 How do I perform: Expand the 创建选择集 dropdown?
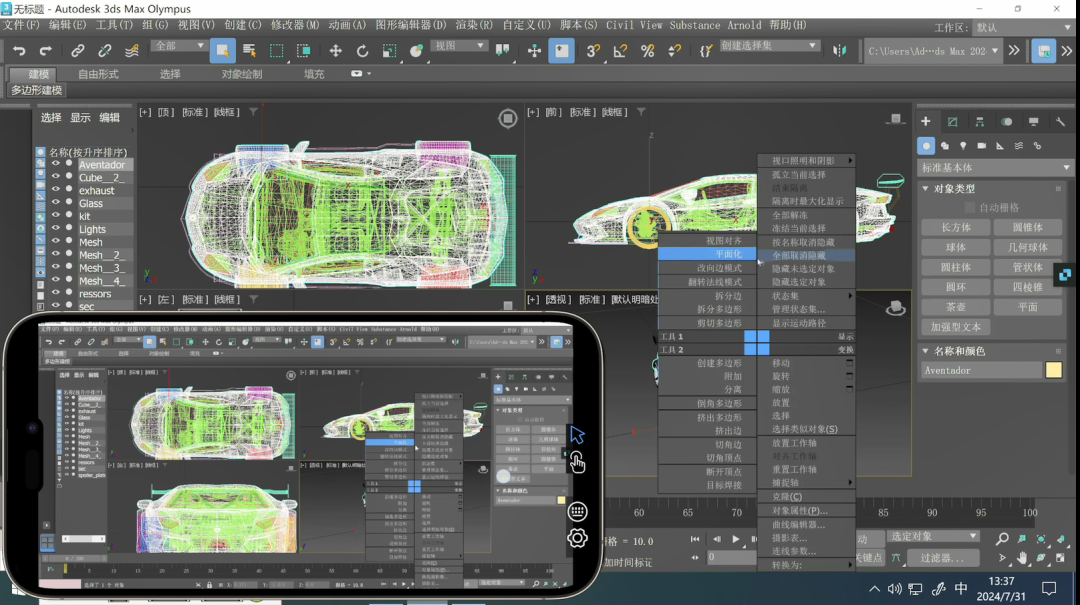click(x=769, y=45)
